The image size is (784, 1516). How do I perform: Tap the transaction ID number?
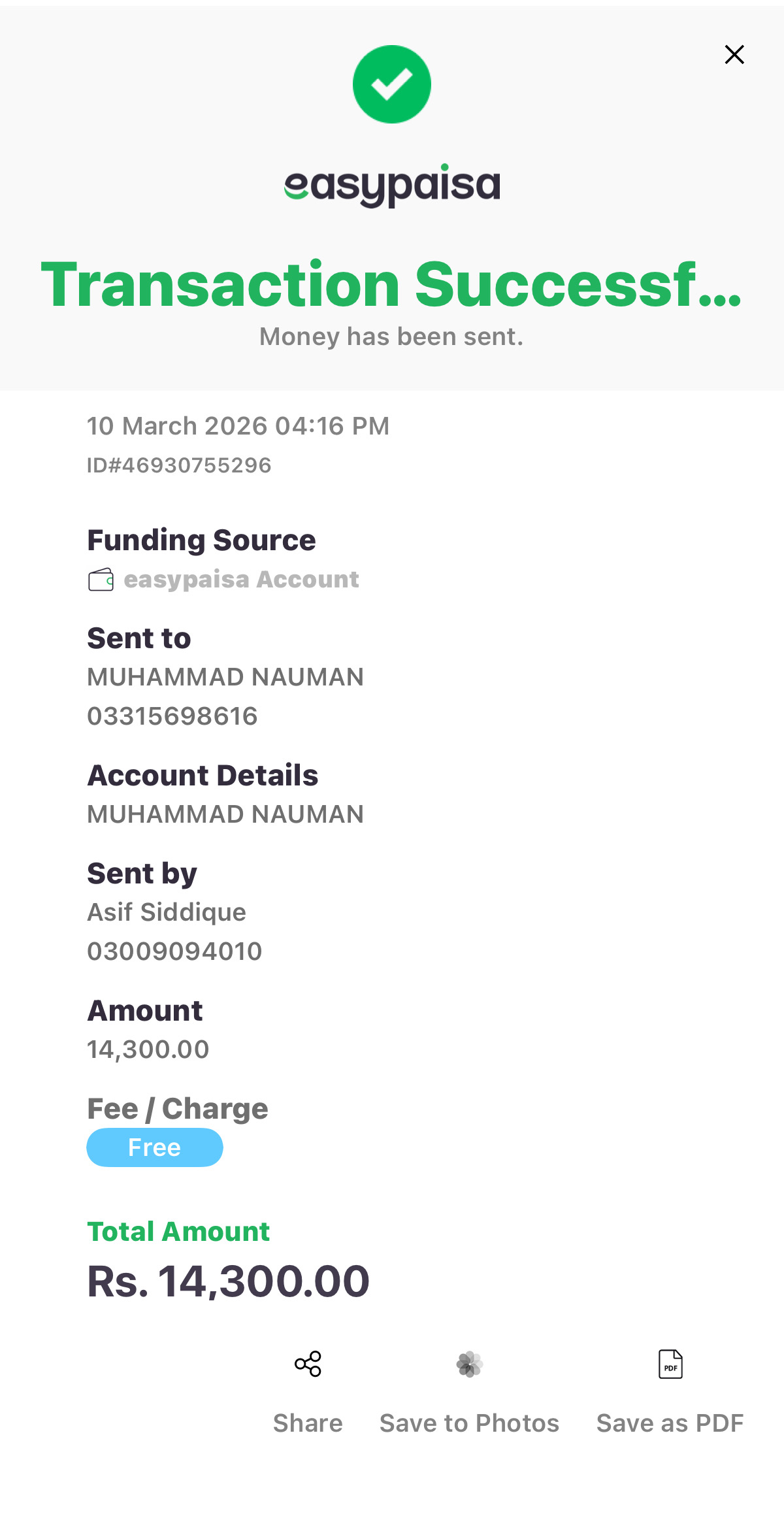coord(179,465)
